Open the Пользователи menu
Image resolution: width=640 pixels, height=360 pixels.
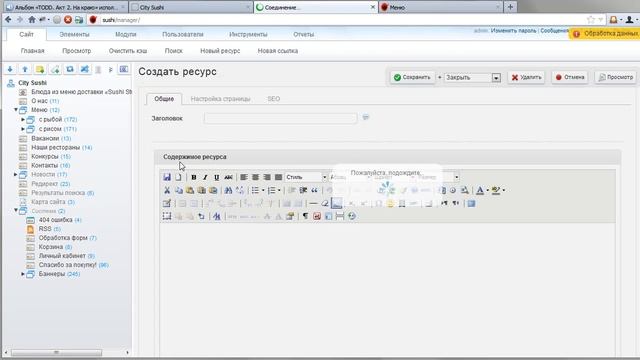click(183, 35)
